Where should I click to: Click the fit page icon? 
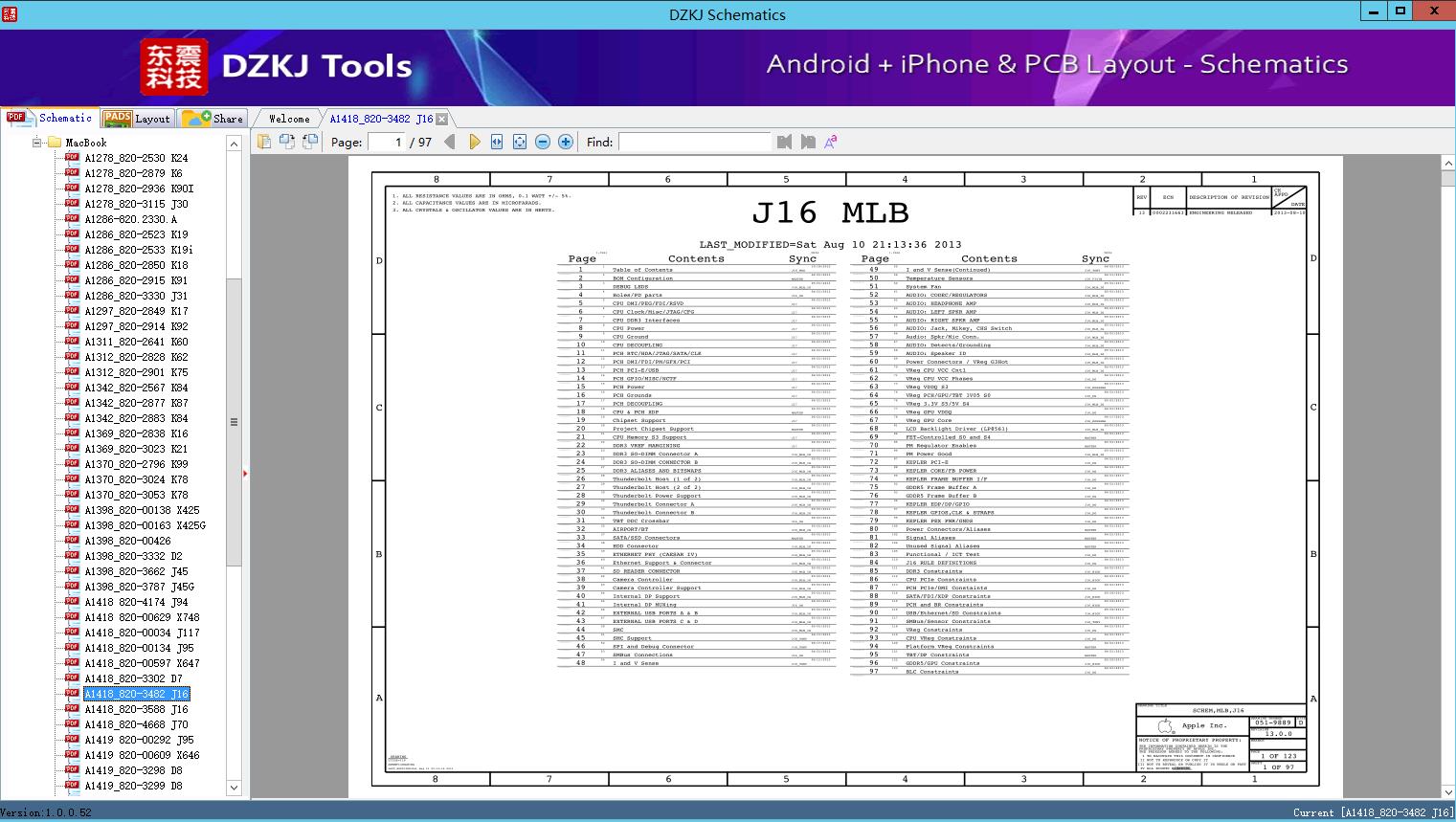pos(520,142)
